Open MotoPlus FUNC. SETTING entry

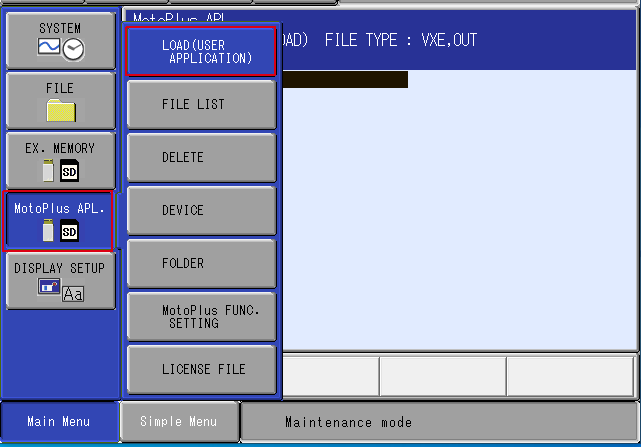coord(202,317)
